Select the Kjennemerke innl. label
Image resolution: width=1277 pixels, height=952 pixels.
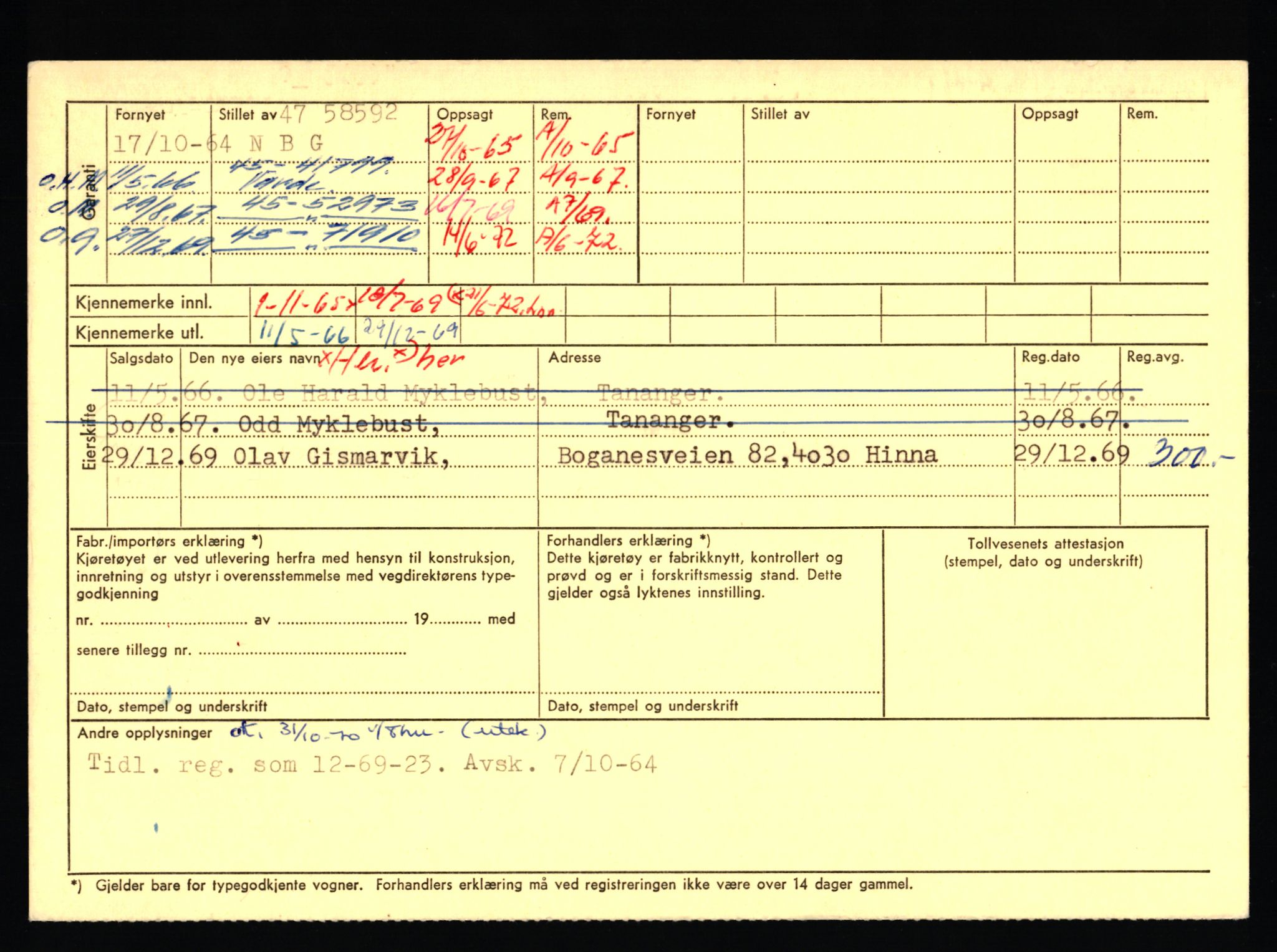(144, 303)
